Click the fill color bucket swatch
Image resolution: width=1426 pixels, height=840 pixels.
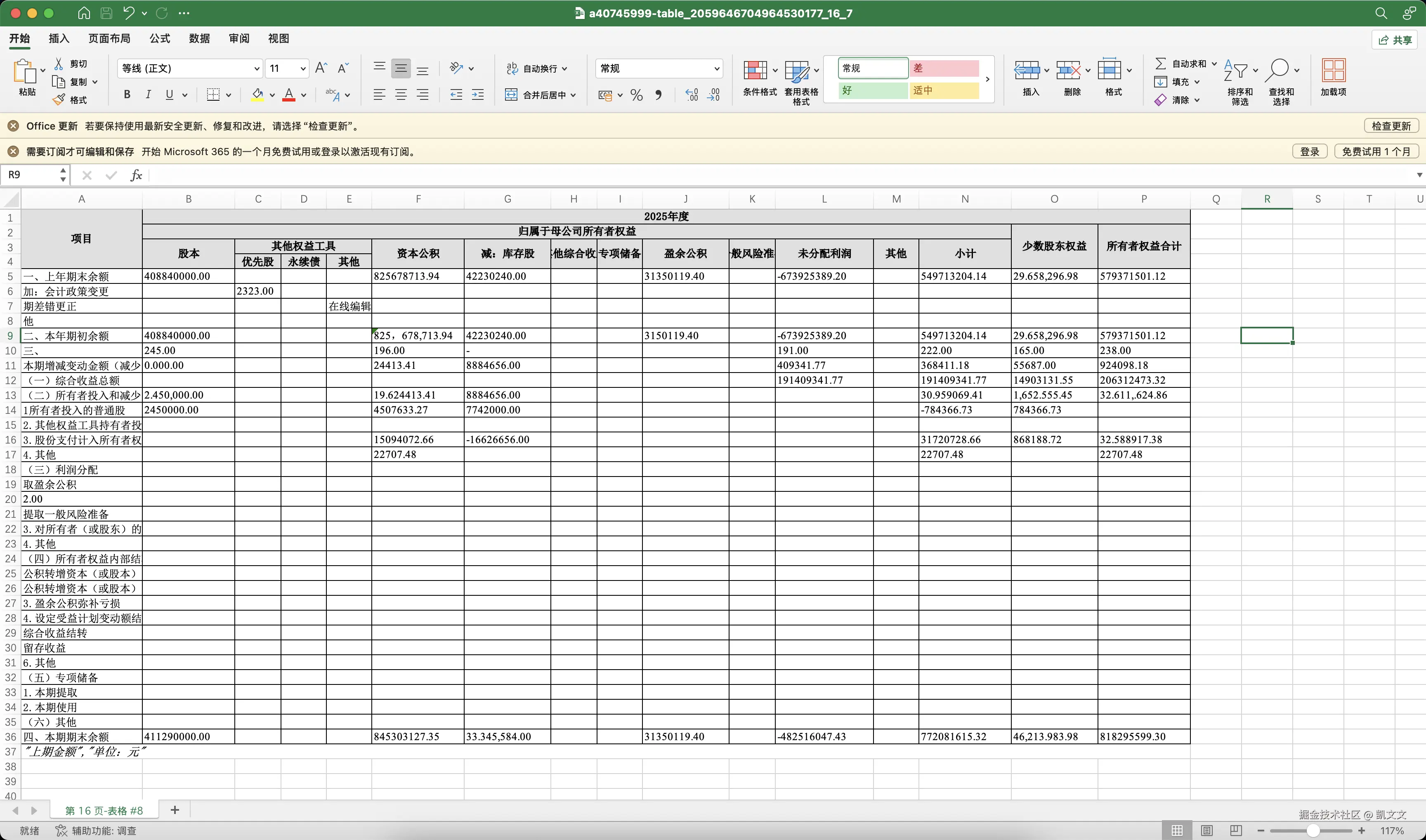click(257, 94)
